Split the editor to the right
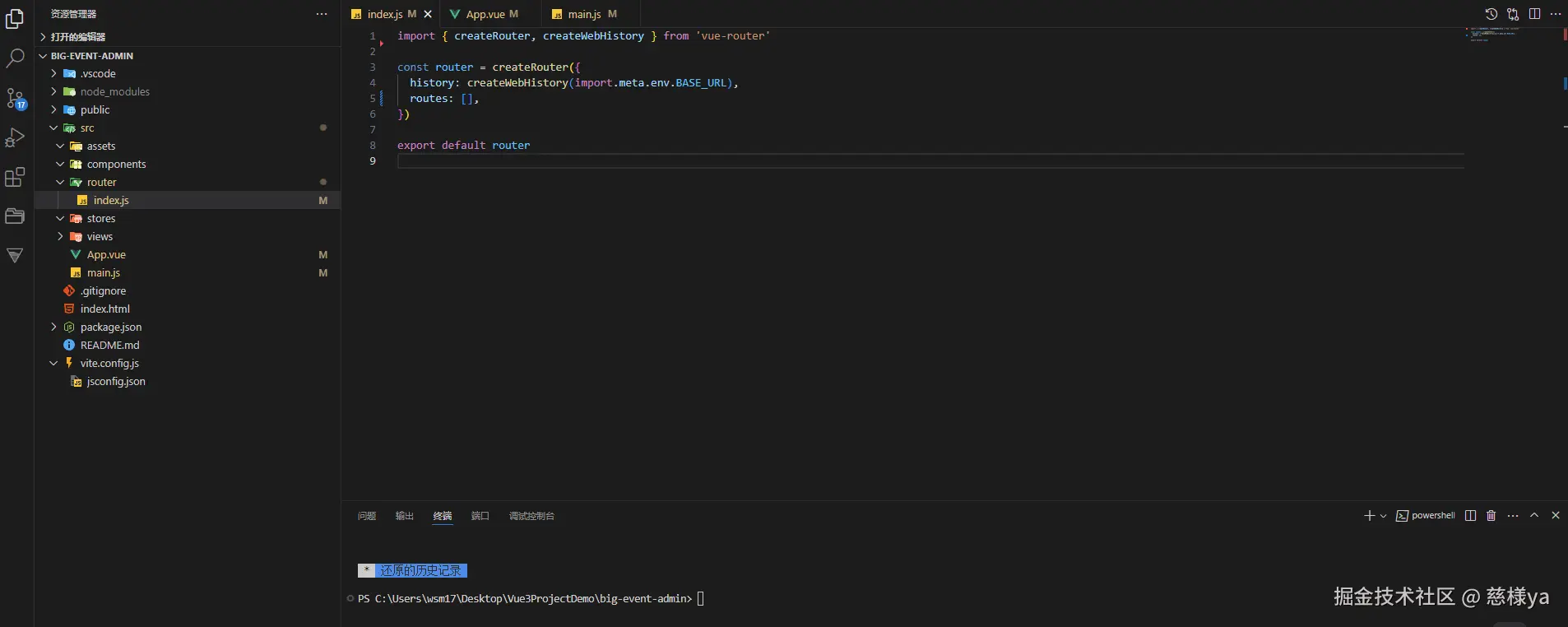Screen dimensions: 1568x627 (1534, 14)
